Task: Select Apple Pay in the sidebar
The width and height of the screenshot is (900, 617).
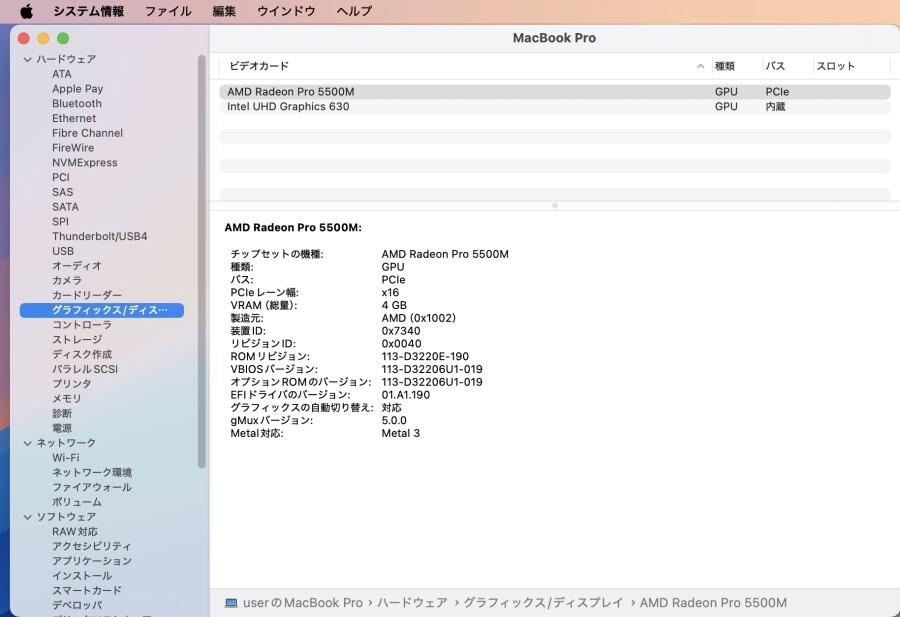Action: coord(77,89)
